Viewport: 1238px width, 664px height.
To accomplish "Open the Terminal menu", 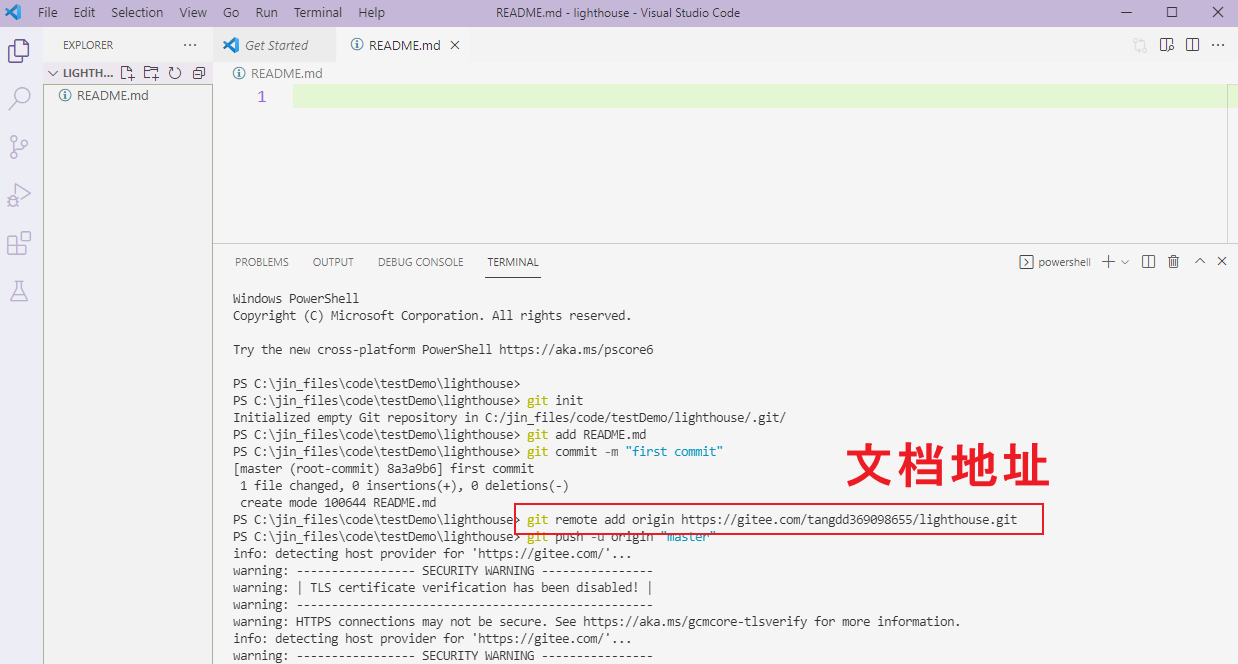I will click(318, 13).
